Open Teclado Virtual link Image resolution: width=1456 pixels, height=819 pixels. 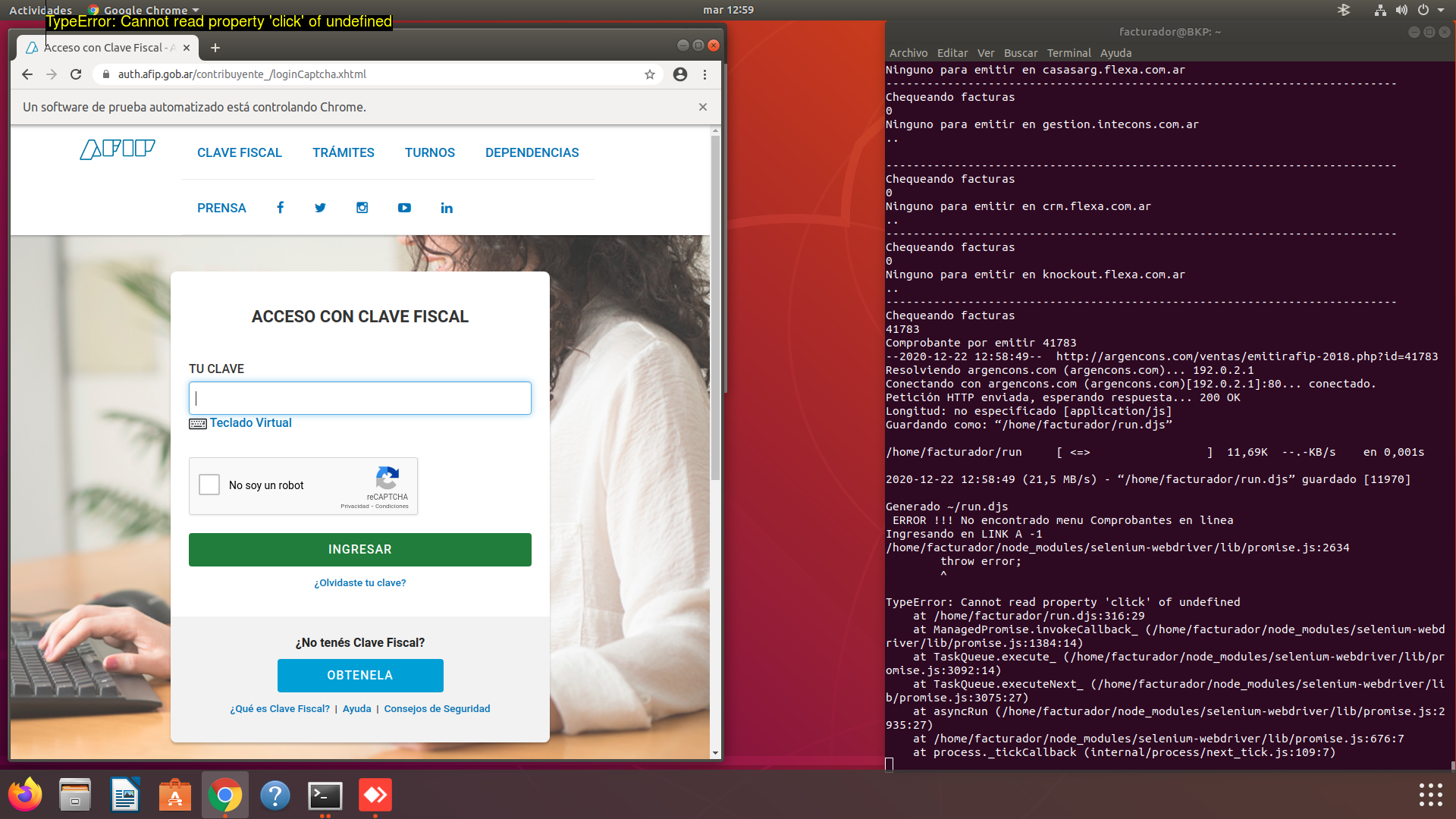pos(251,423)
